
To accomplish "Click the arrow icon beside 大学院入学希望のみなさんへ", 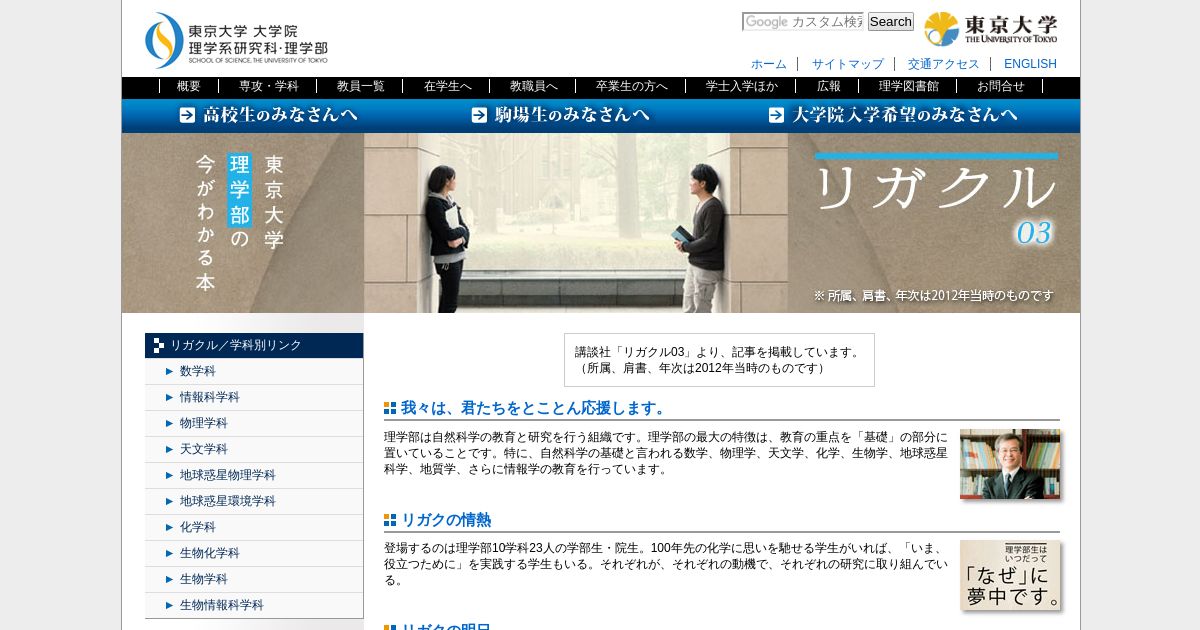I will 776,115.
